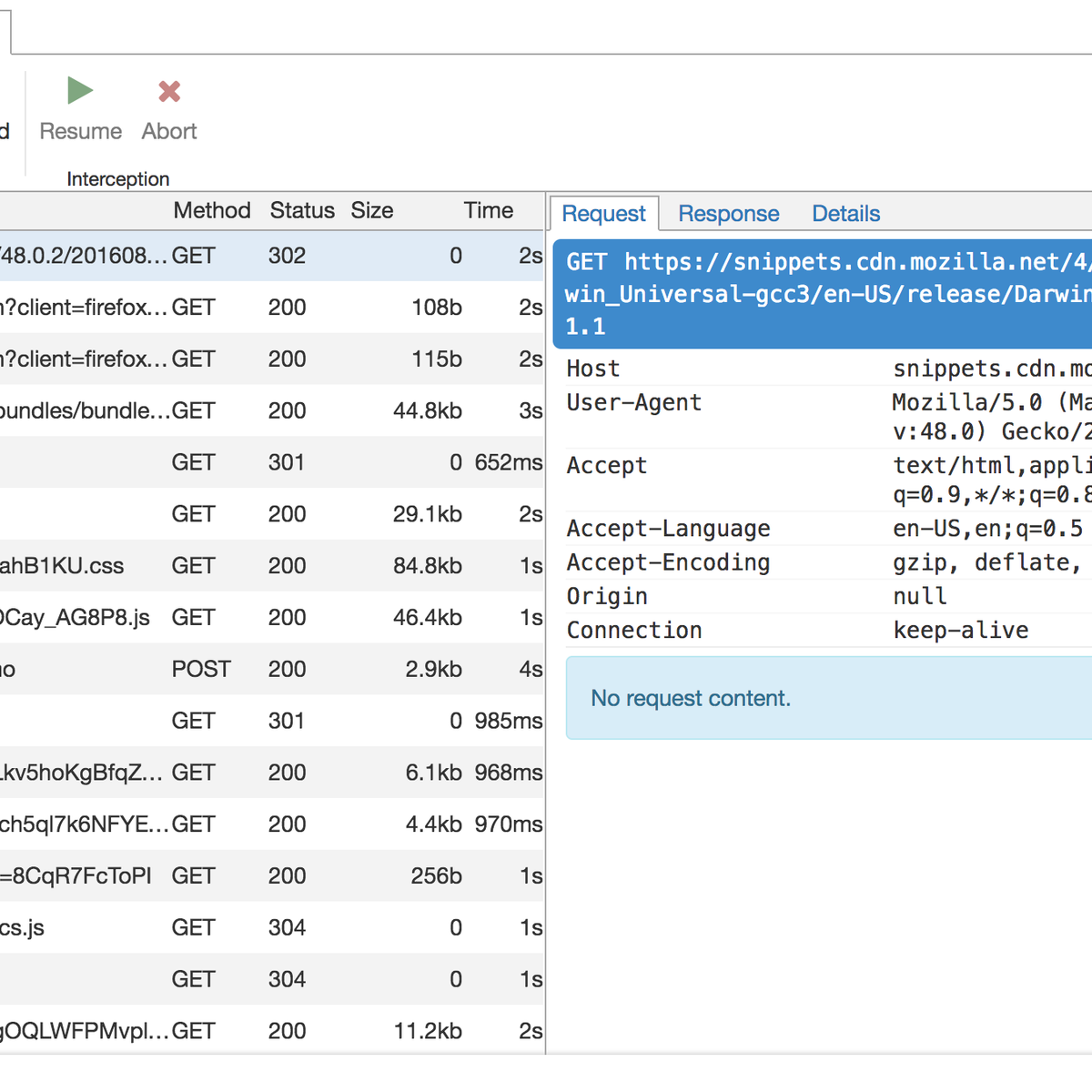
Task: Click the text/html Accept value
Action: [x=992, y=480]
